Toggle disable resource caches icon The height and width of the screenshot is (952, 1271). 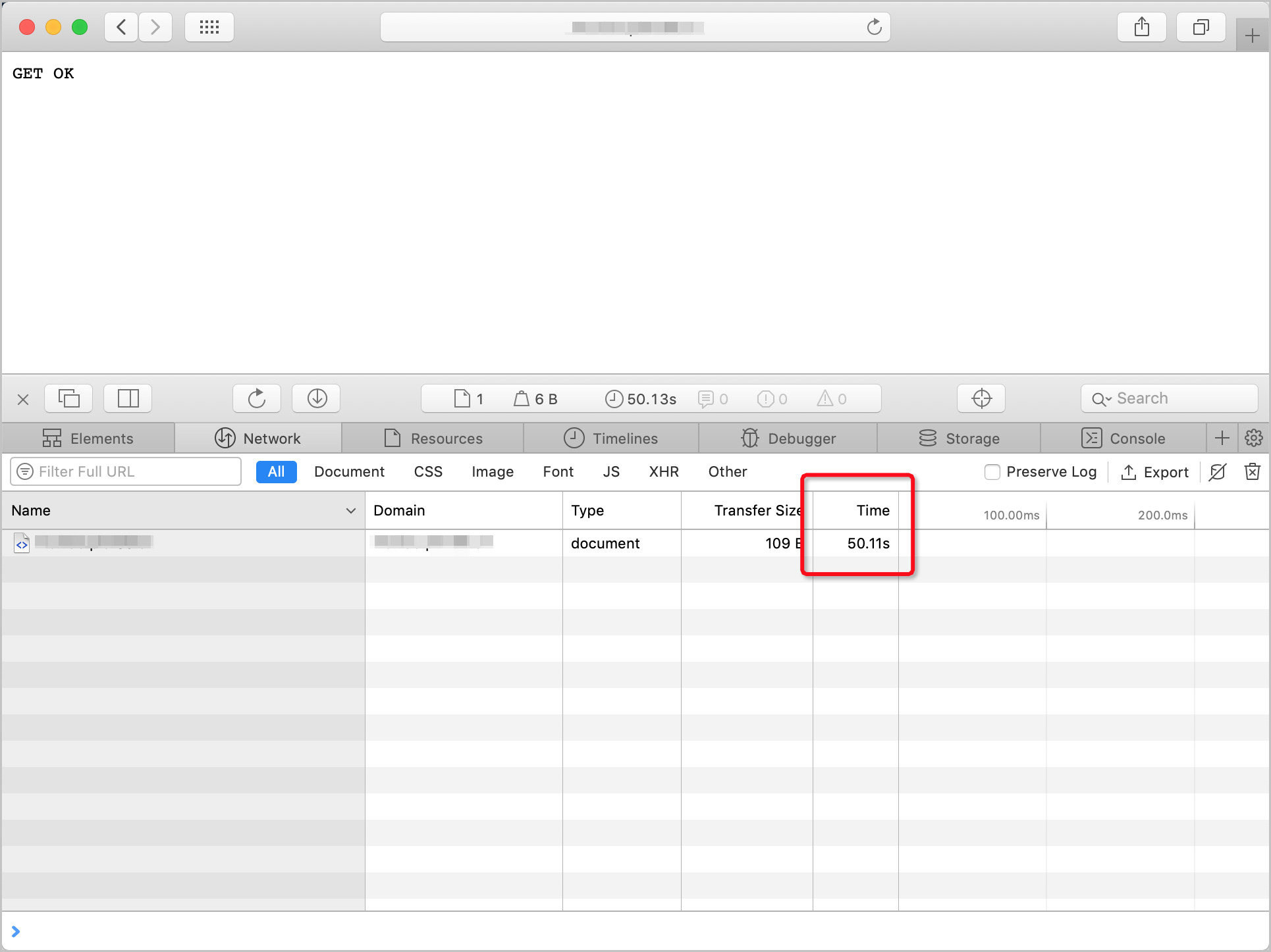click(1218, 471)
